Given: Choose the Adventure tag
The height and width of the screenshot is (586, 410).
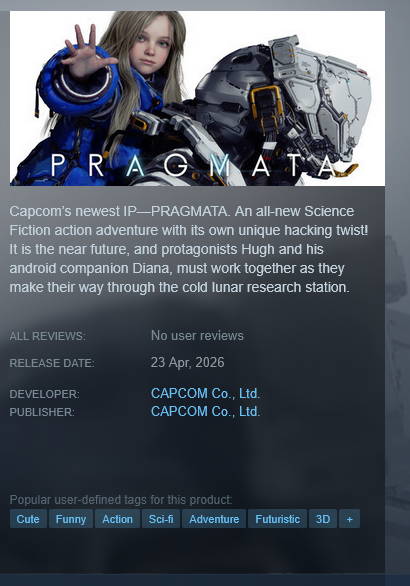Looking at the screenshot, I should (x=214, y=519).
